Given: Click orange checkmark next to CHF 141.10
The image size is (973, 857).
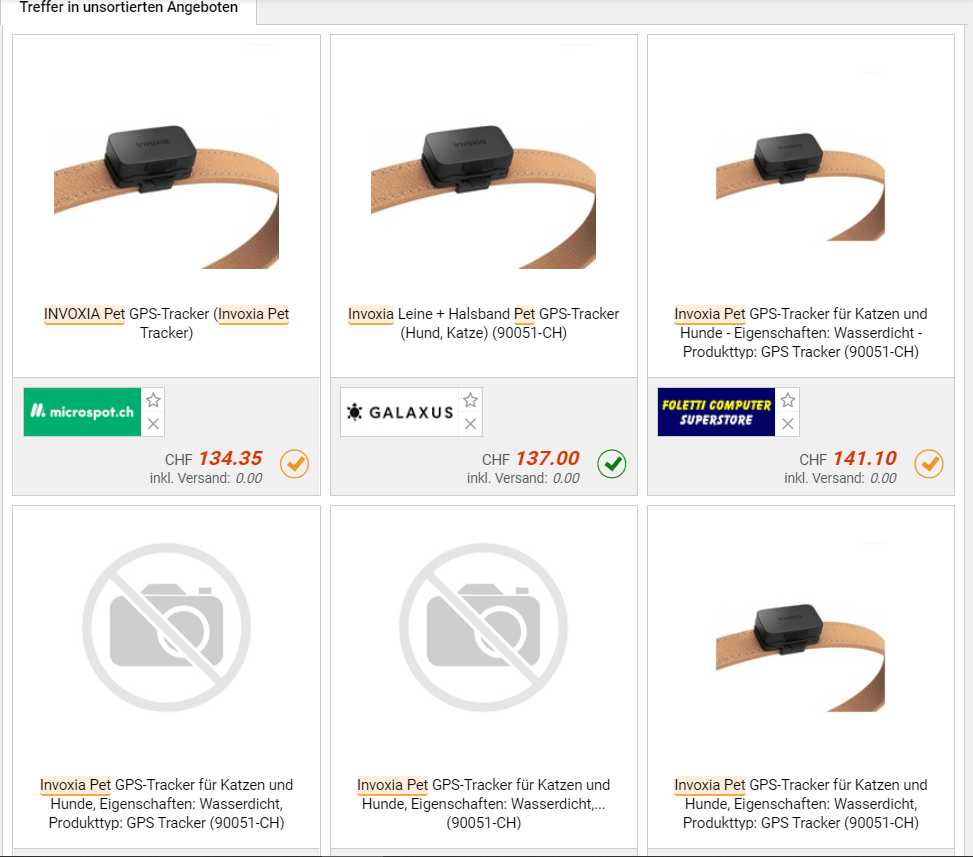Looking at the screenshot, I should tap(929, 464).
